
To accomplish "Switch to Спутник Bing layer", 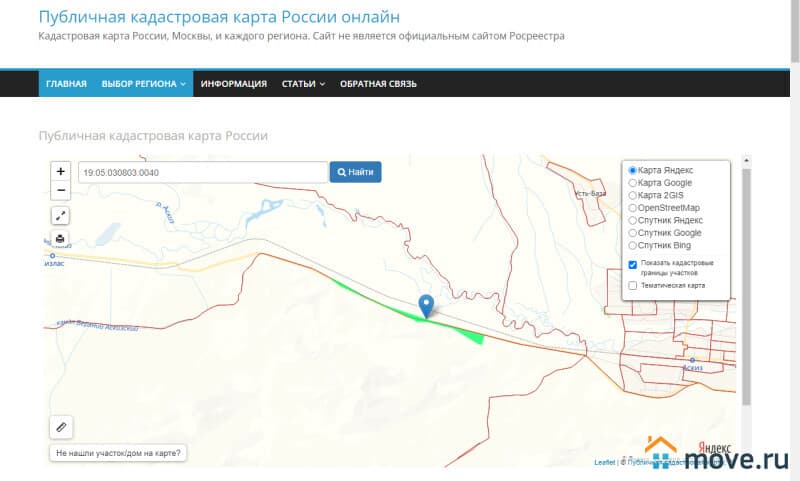I will pyautogui.click(x=632, y=245).
